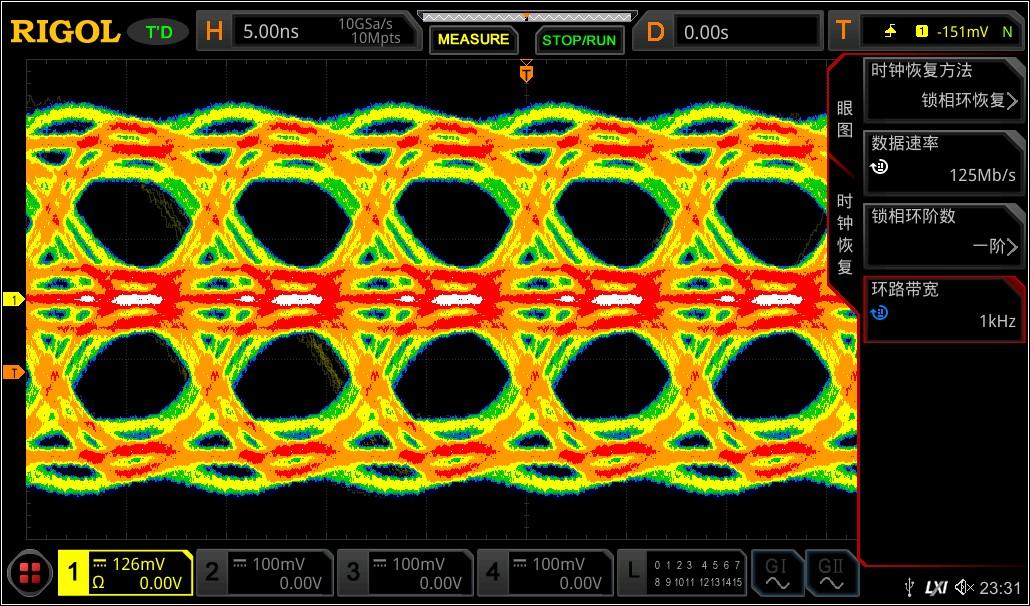The width and height of the screenshot is (1030, 606).
Task: Click the USB connection status icon
Action: [x=910, y=587]
